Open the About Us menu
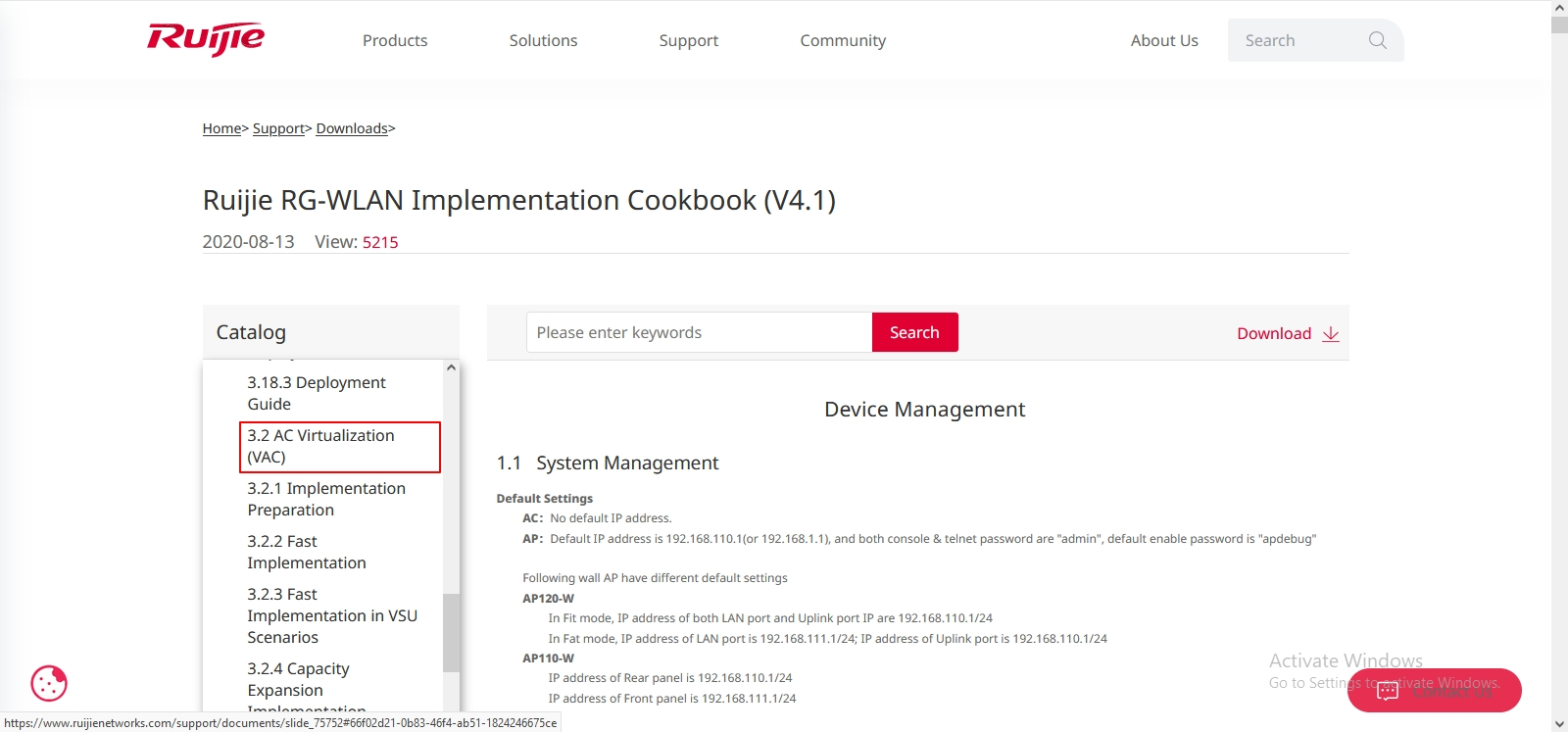The image size is (1568, 732). [1164, 40]
